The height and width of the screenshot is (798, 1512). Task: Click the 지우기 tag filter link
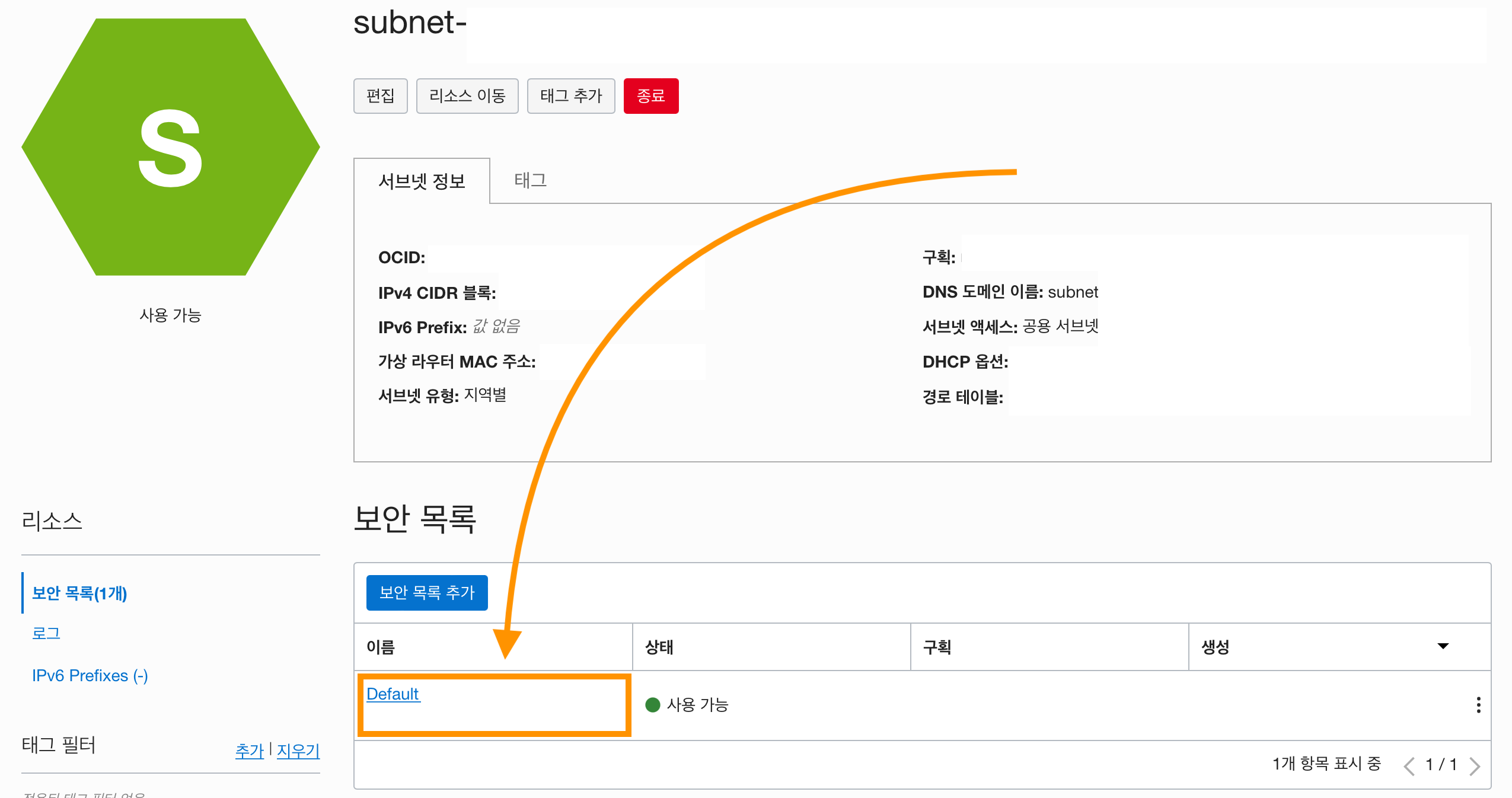tap(298, 751)
